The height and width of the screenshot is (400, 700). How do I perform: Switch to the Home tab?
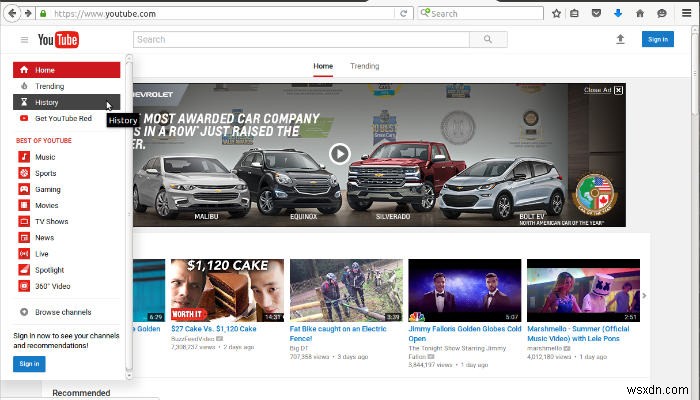point(323,66)
